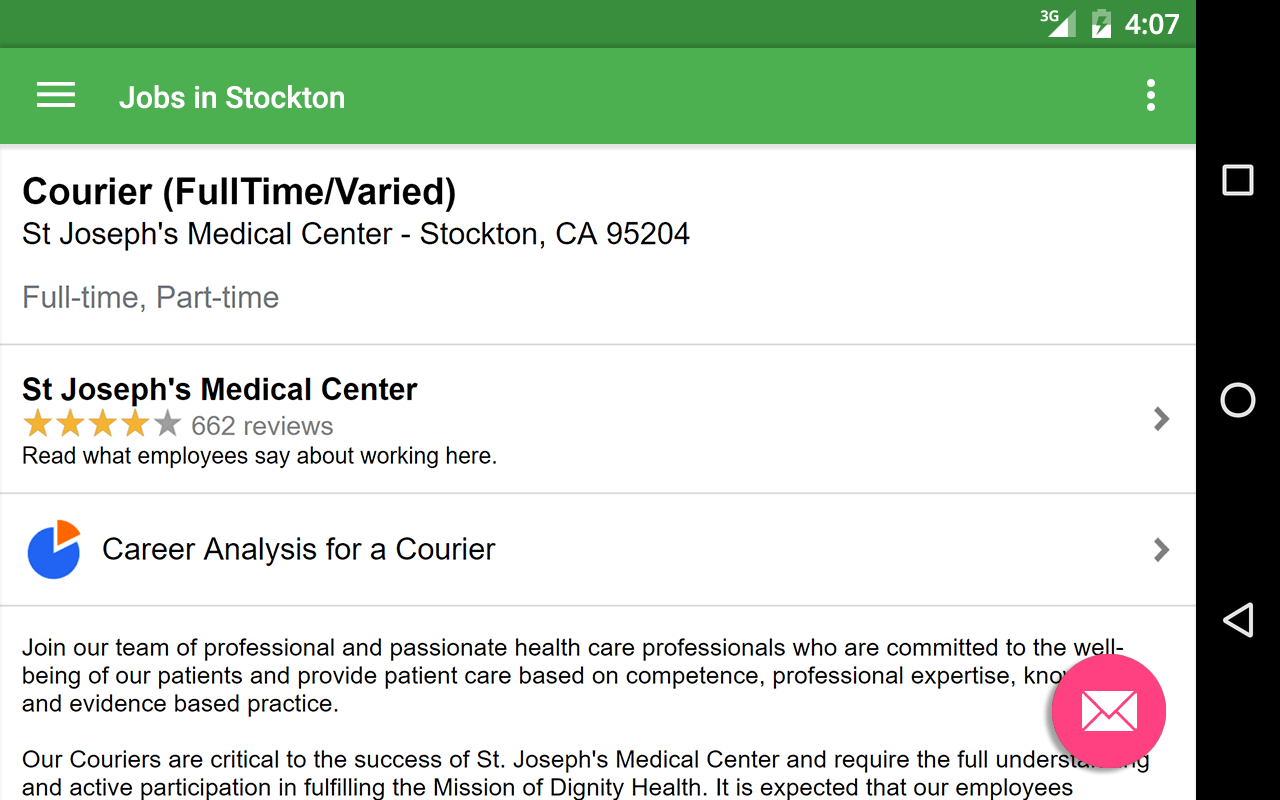This screenshot has height=800, width=1280.
Task: Open Career Analysis for a Courier
Action: 298,550
